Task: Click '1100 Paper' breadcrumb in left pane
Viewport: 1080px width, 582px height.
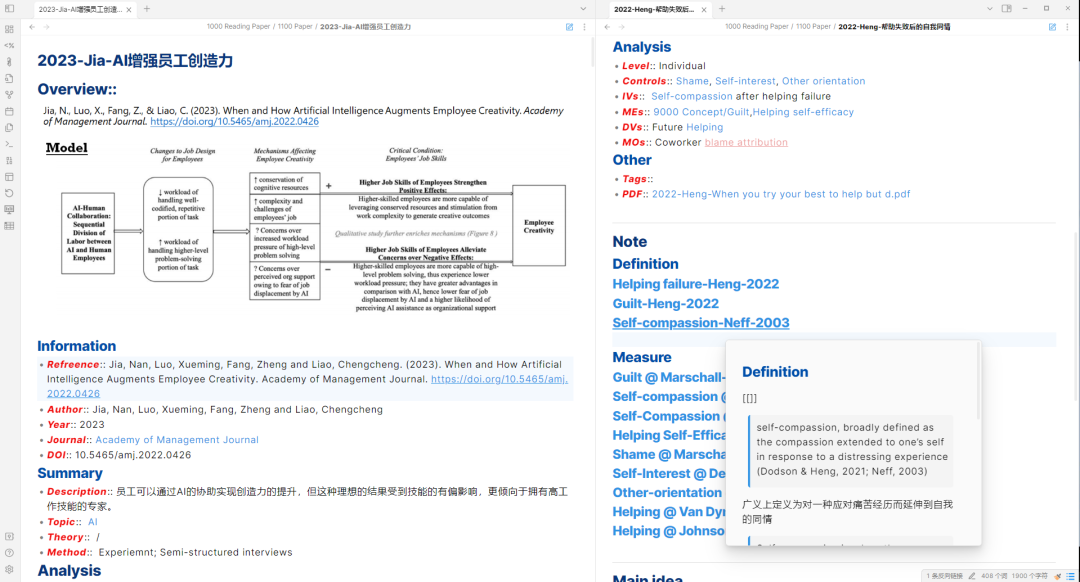Action: point(295,27)
